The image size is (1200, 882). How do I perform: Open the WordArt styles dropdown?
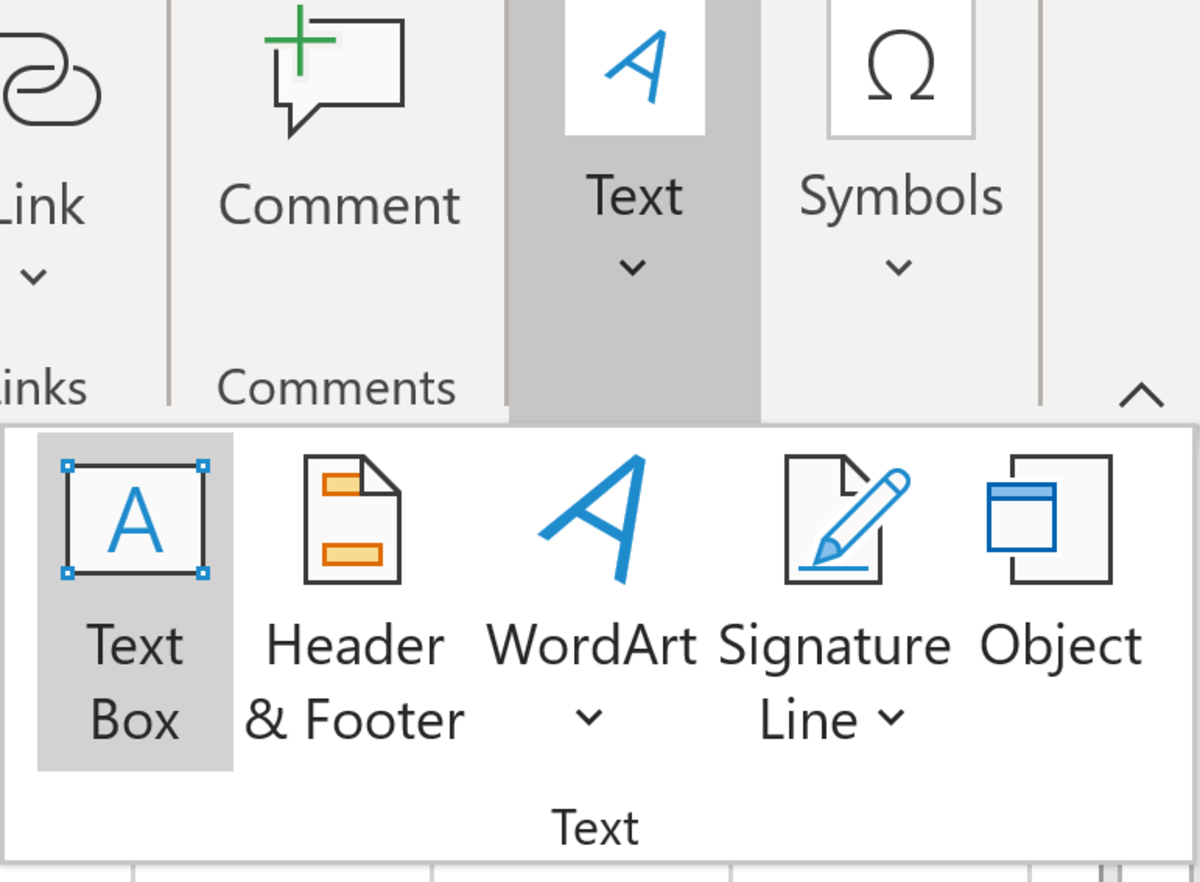click(590, 718)
